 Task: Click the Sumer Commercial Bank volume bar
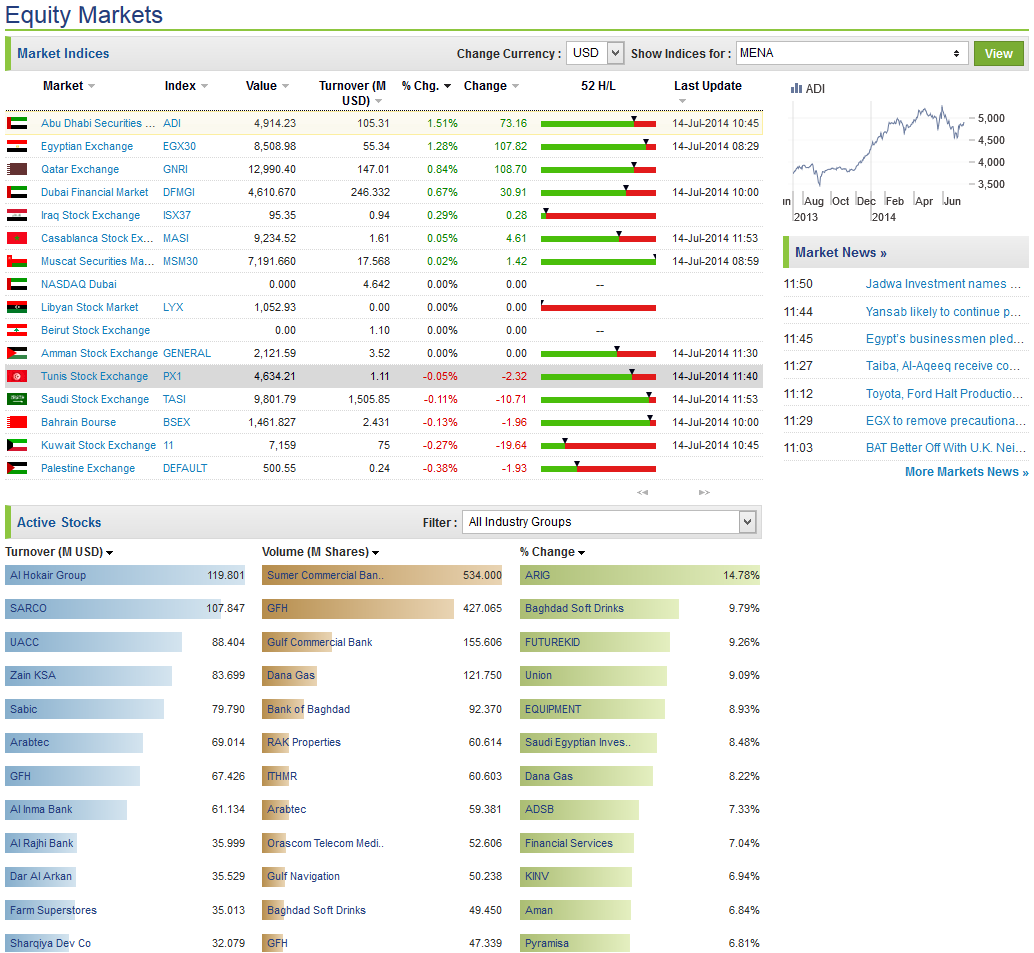[382, 575]
